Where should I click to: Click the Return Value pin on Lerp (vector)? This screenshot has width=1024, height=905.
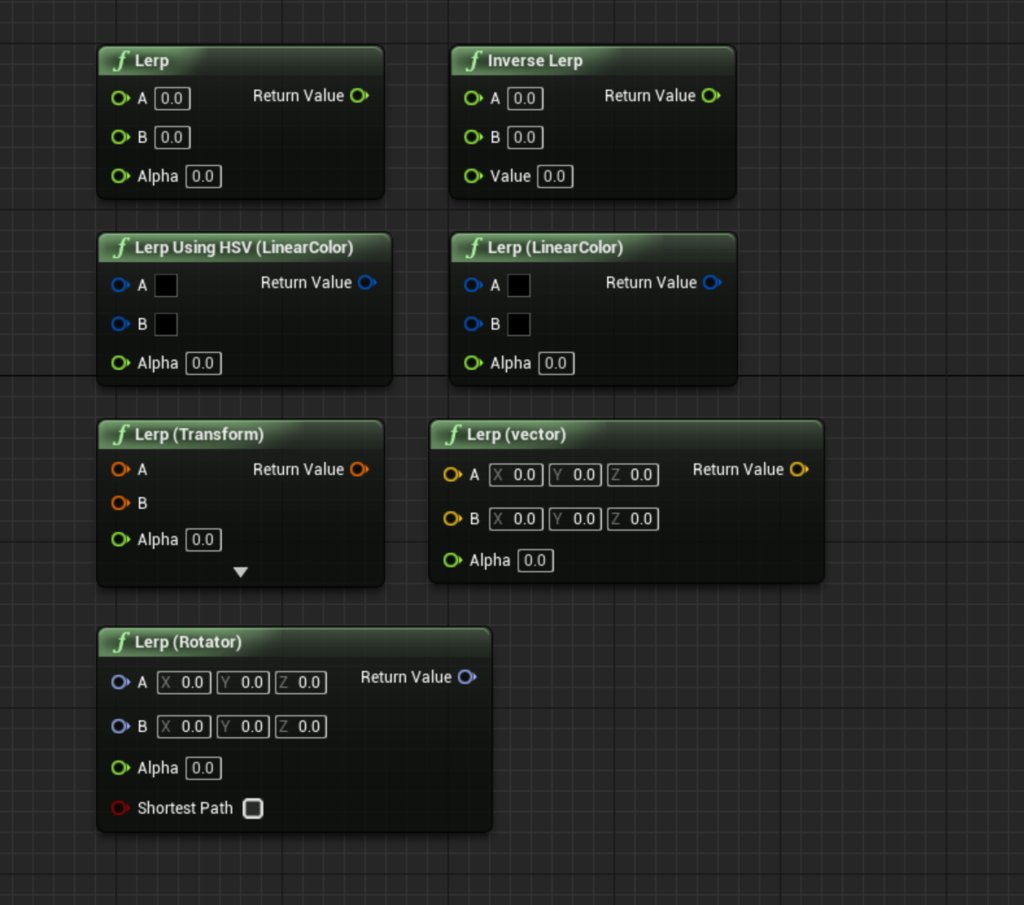point(797,468)
